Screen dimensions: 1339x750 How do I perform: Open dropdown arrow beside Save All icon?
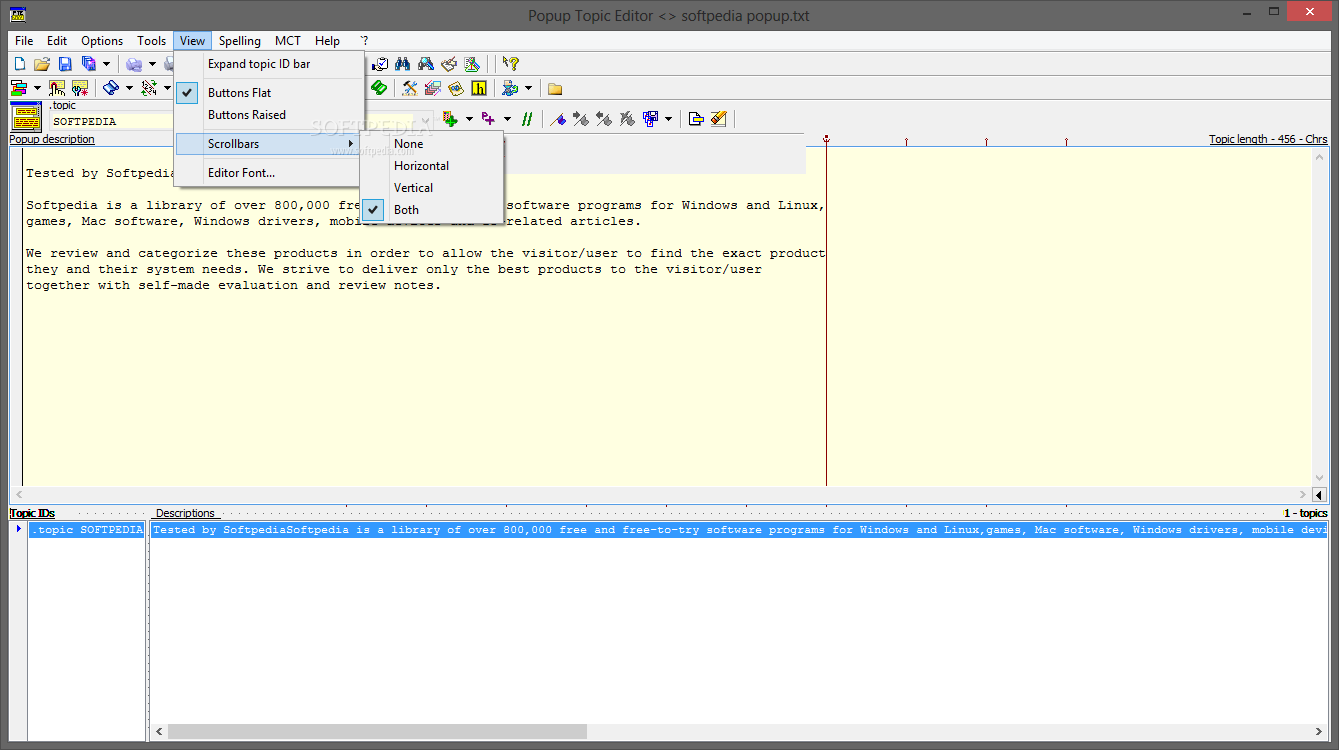106,64
